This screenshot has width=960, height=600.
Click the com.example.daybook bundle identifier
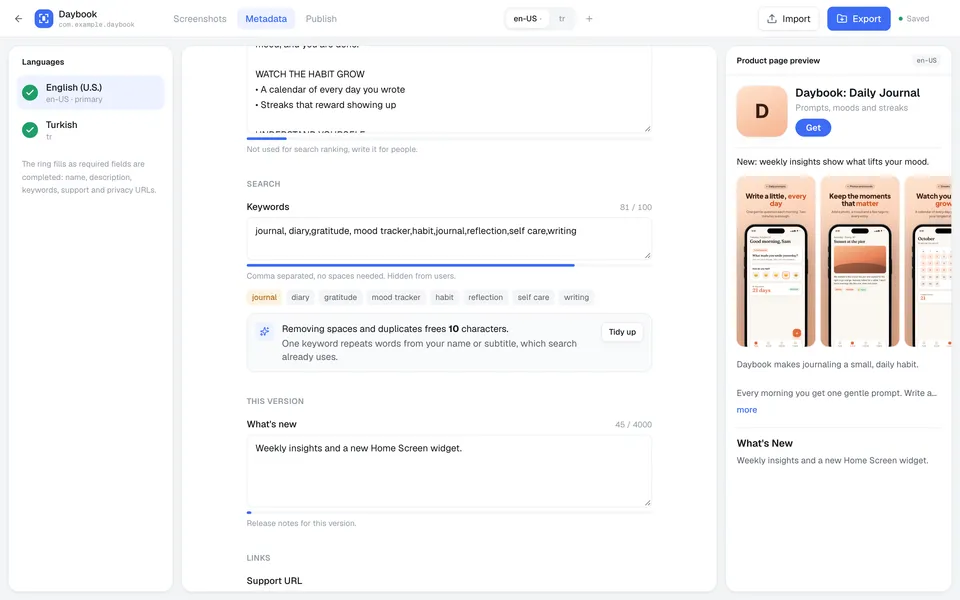[96, 25]
